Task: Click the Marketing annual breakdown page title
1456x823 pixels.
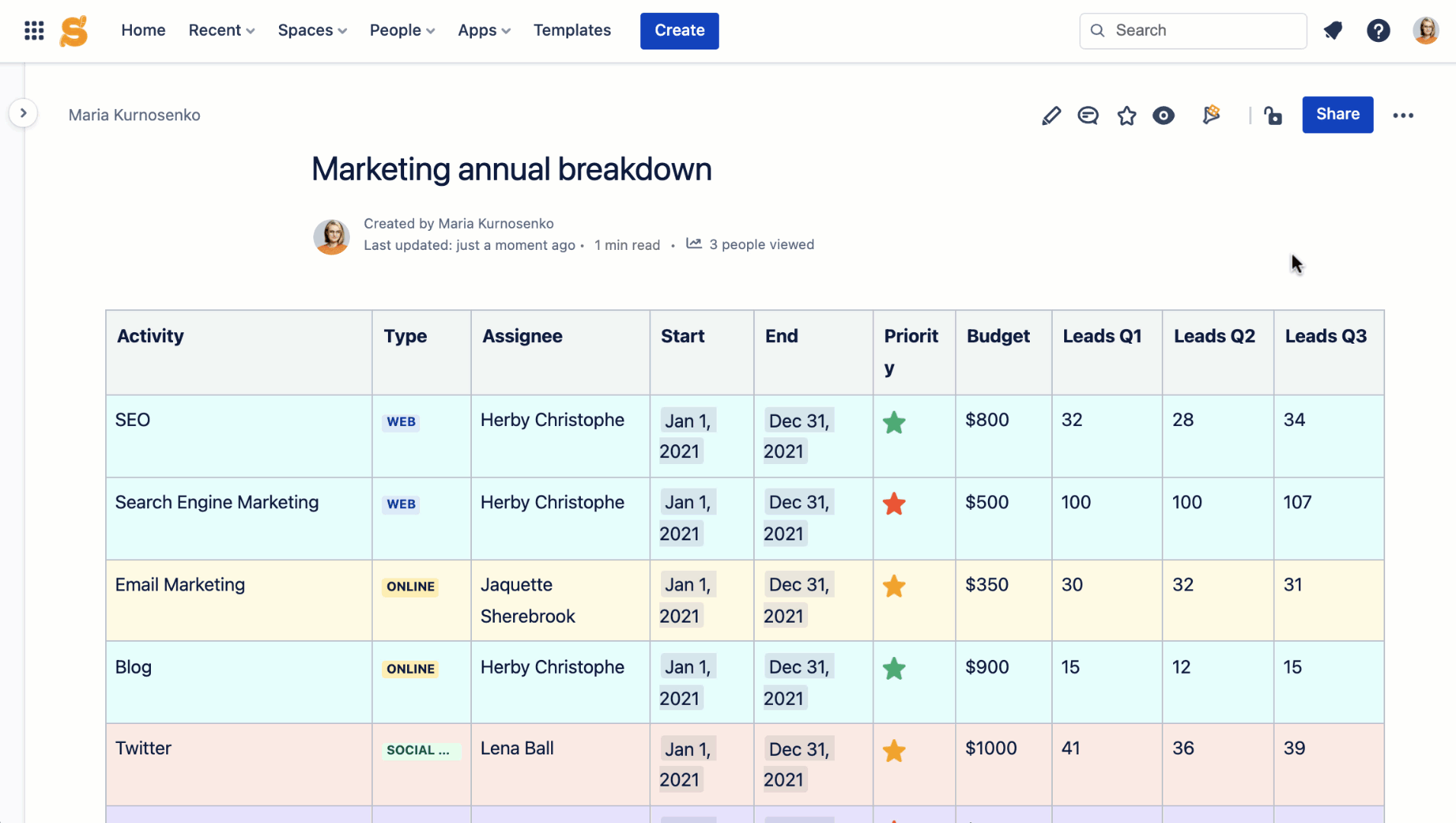Action: tap(512, 169)
